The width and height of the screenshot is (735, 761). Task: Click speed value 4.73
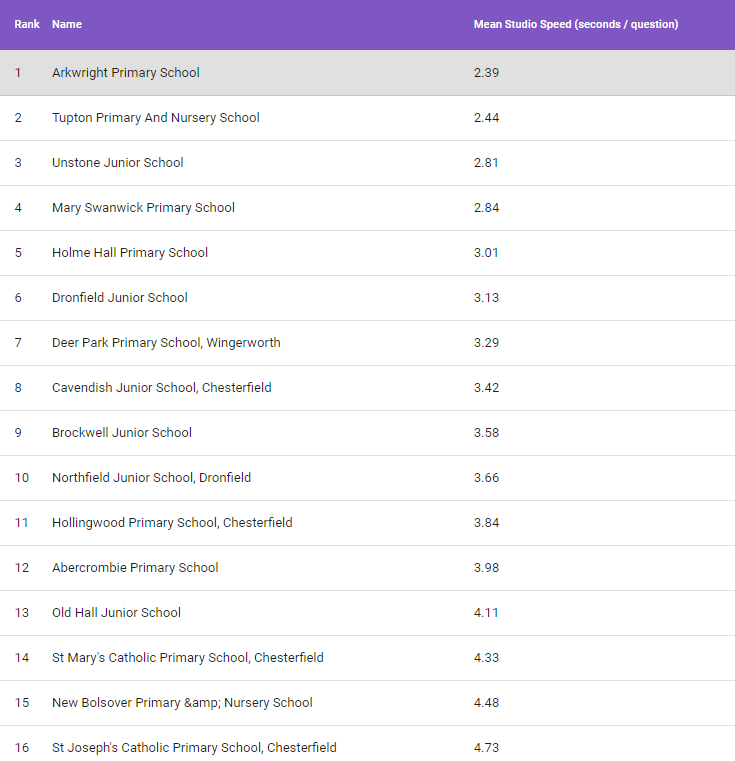(x=486, y=748)
